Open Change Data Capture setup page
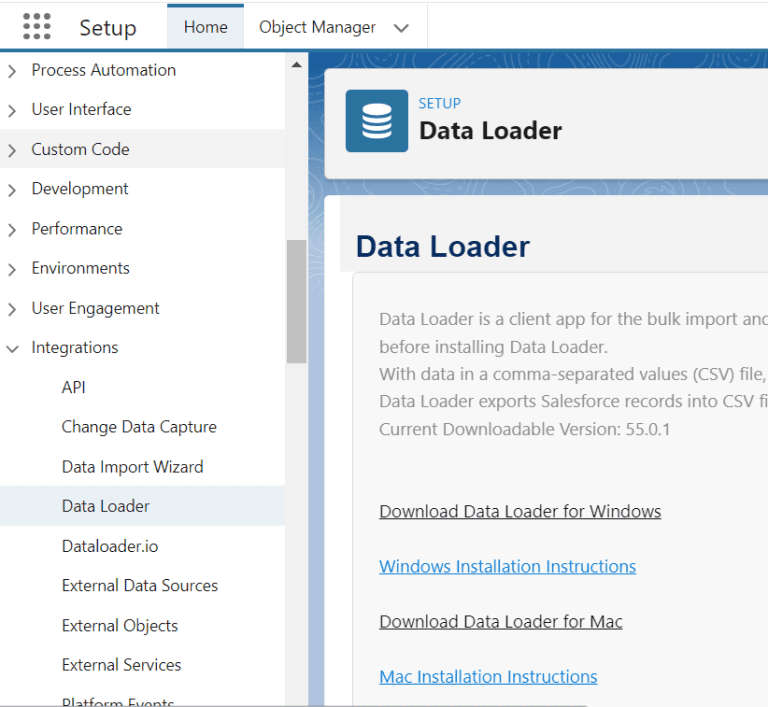 tap(139, 427)
